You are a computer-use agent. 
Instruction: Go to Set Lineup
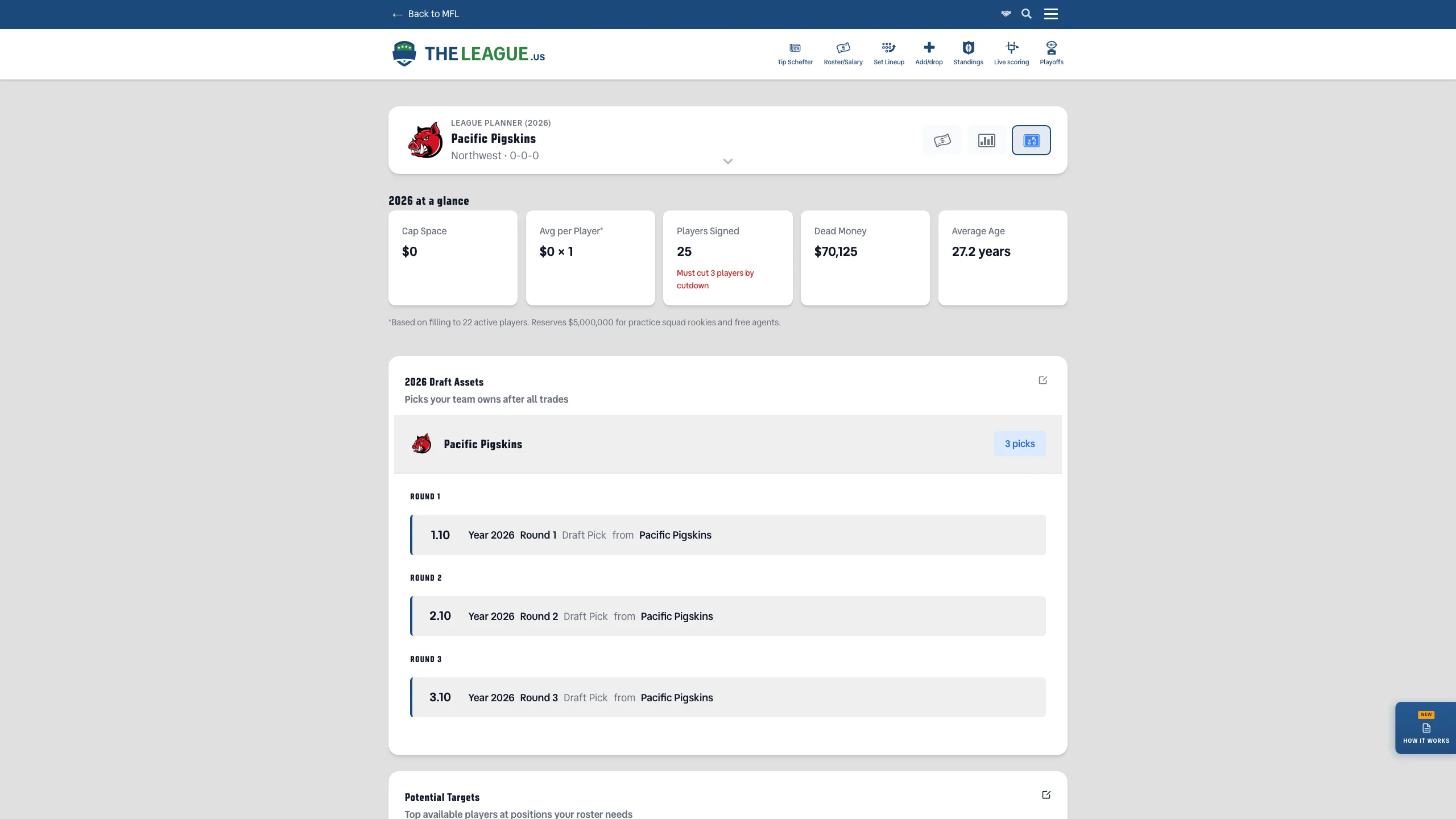(x=889, y=53)
